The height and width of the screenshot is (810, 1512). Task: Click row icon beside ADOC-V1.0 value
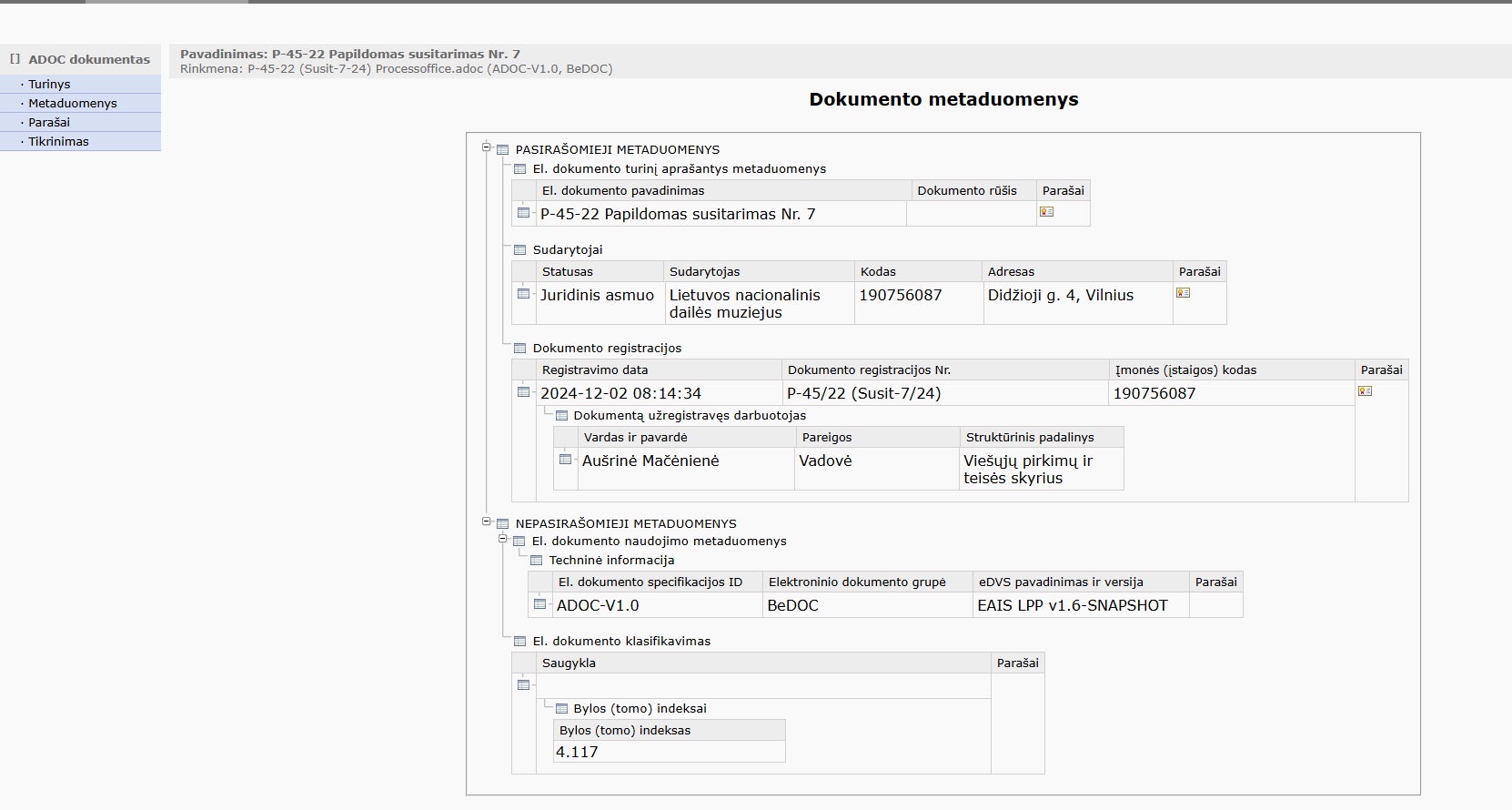539,604
